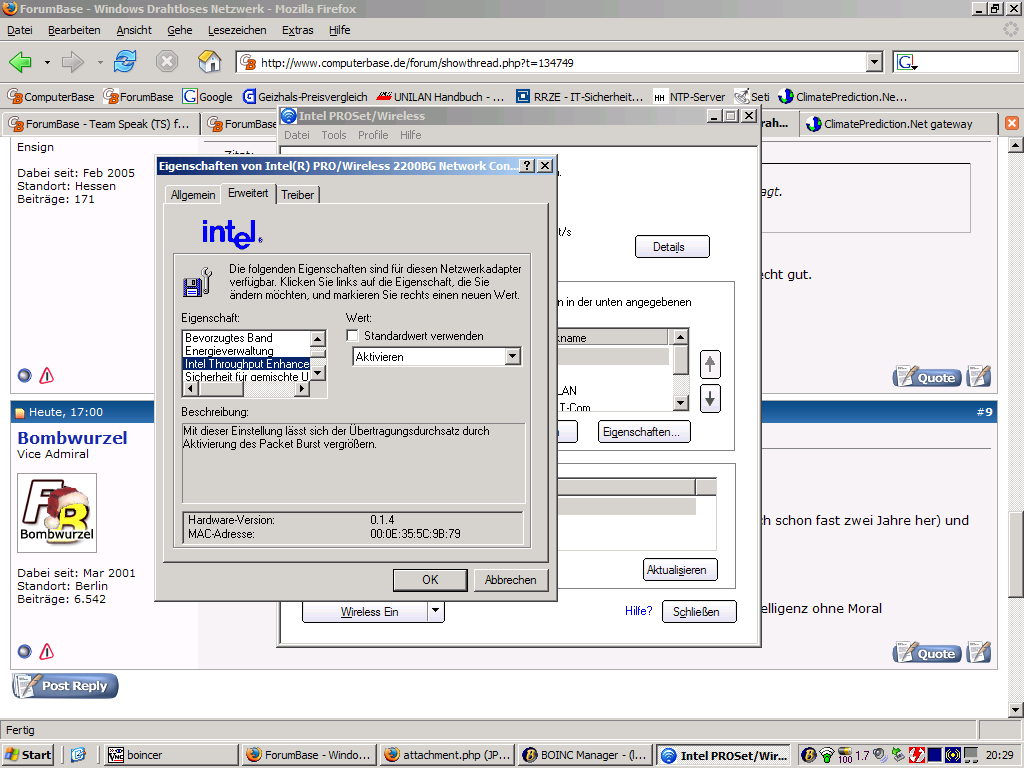The width and height of the screenshot is (1024, 768).
Task: Click the Firefox Forward arrow button
Action: [72, 63]
